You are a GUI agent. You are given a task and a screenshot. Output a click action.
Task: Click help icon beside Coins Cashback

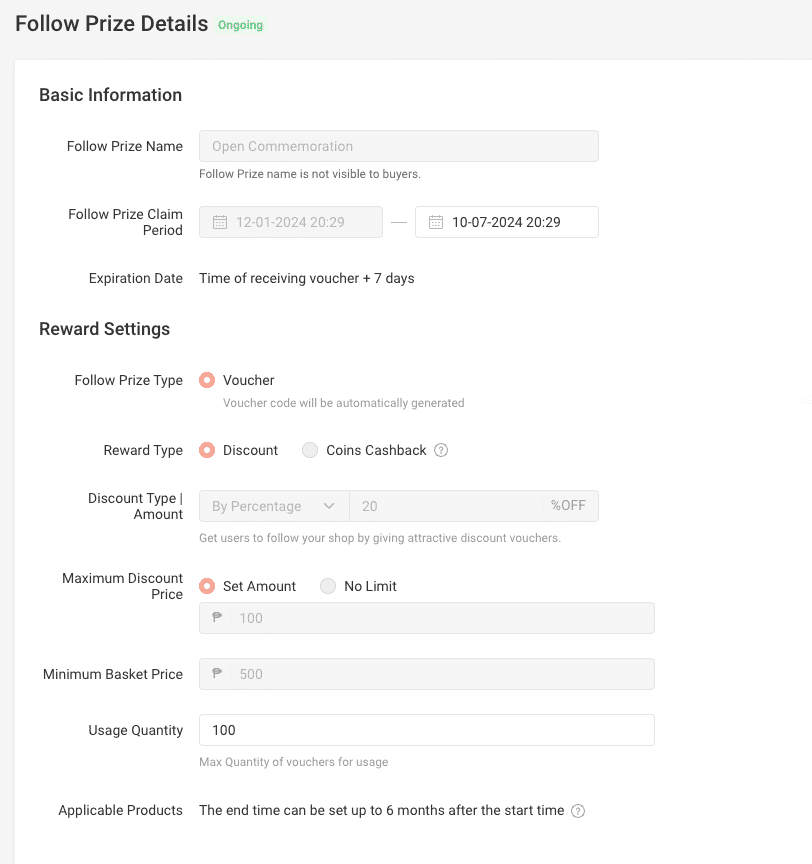click(x=441, y=450)
